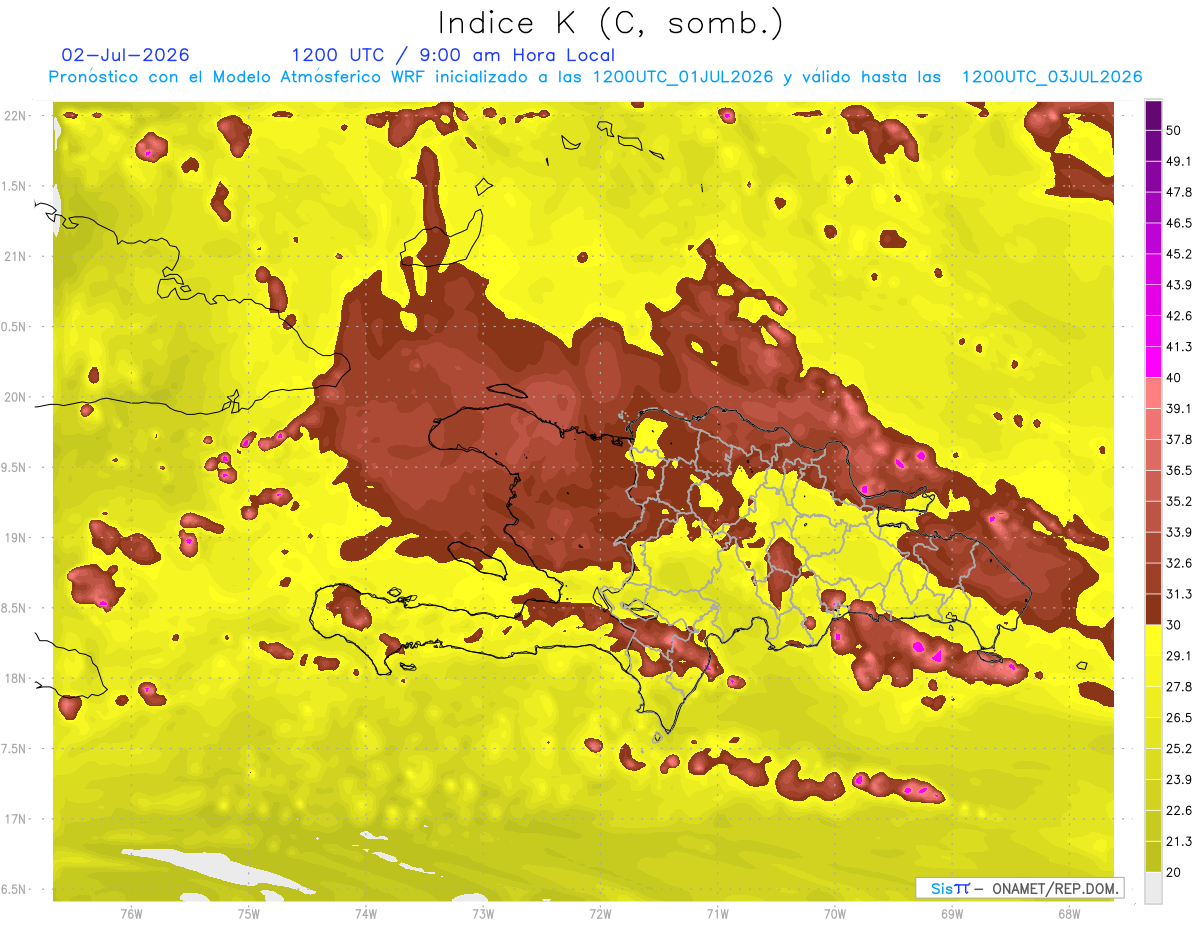Click latitude label "21N"
Image resolution: width=1200 pixels, height=927 pixels.
[x=15, y=256]
